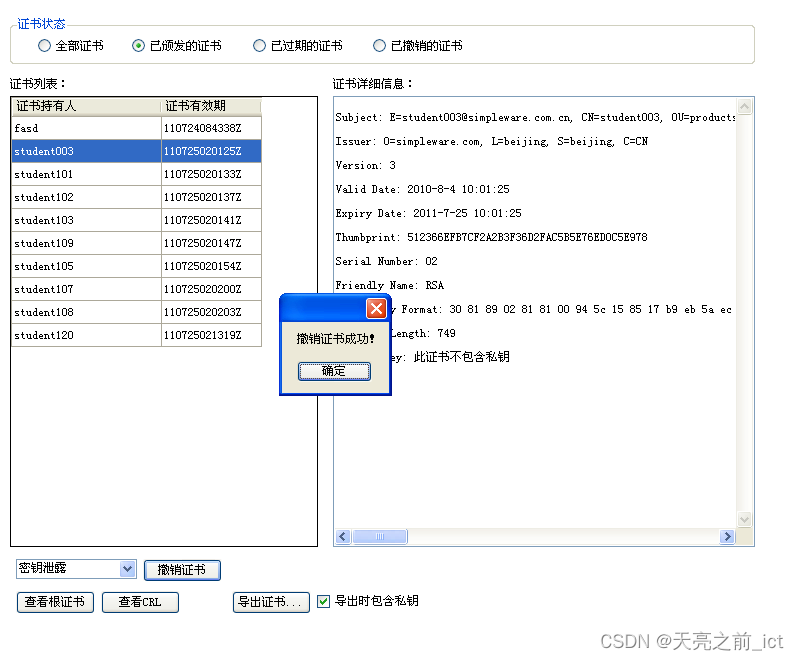Click the horizontal scrollbar thumb in details
Image resolution: width=799 pixels, height=660 pixels.
tap(380, 537)
